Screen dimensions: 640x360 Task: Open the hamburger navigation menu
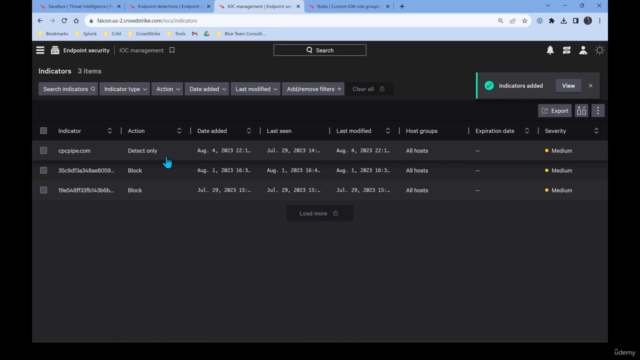click(x=40, y=50)
